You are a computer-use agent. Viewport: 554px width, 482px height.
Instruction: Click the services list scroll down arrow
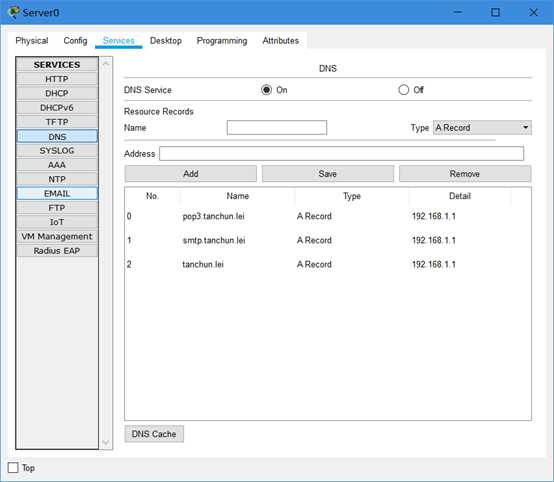(x=106, y=442)
